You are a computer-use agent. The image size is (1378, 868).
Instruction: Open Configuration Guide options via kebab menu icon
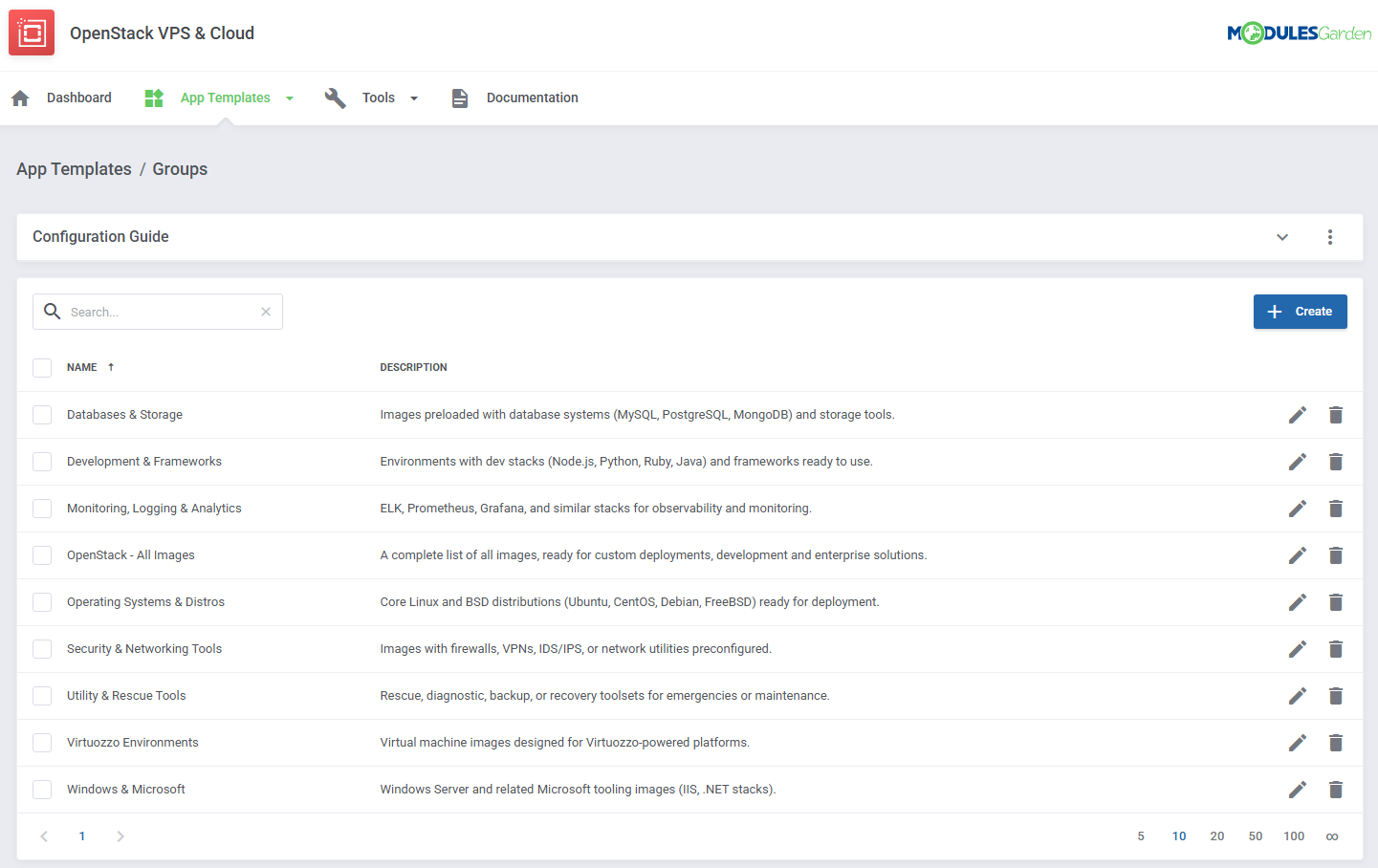point(1330,236)
